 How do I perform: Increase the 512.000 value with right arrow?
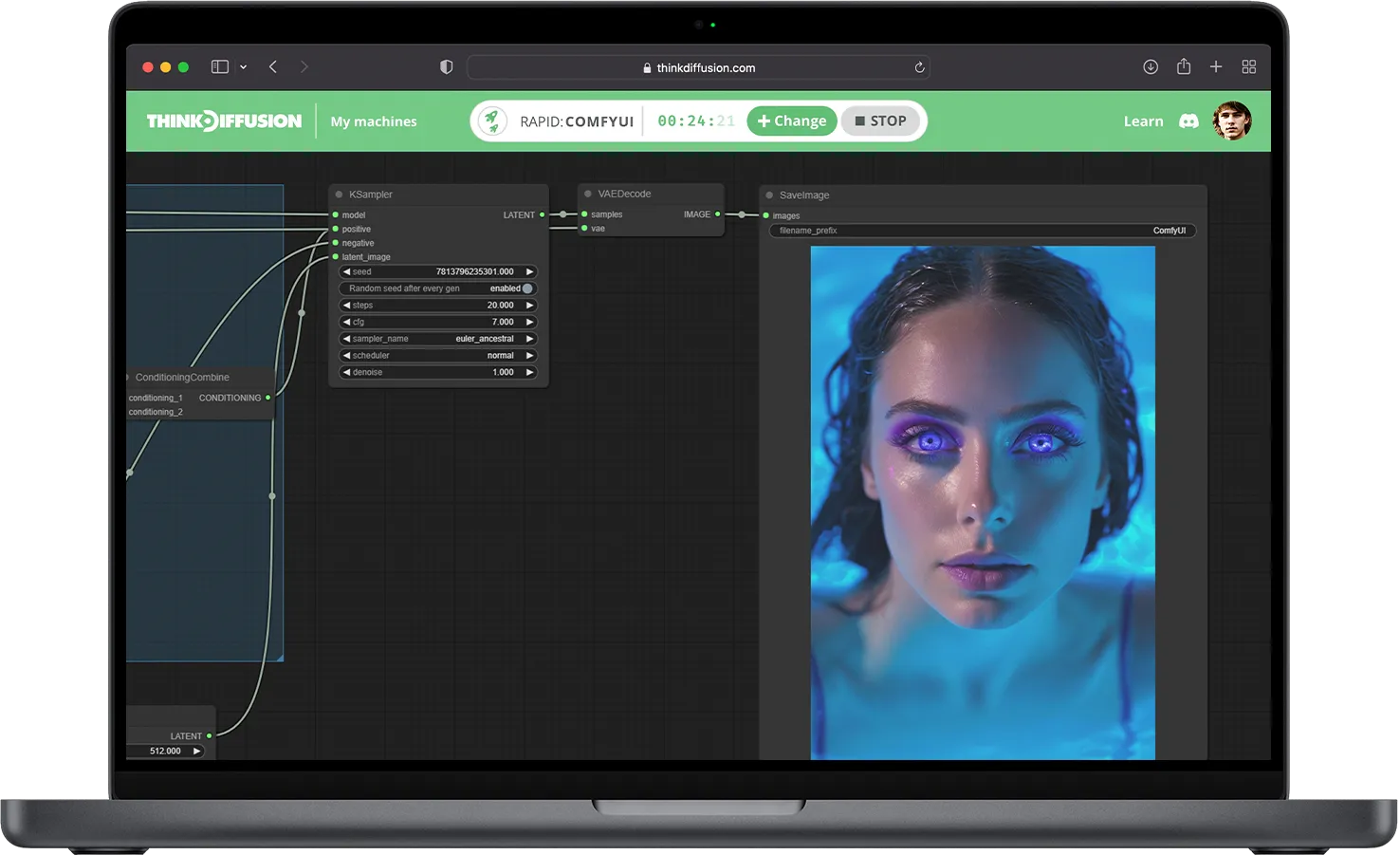tap(197, 751)
